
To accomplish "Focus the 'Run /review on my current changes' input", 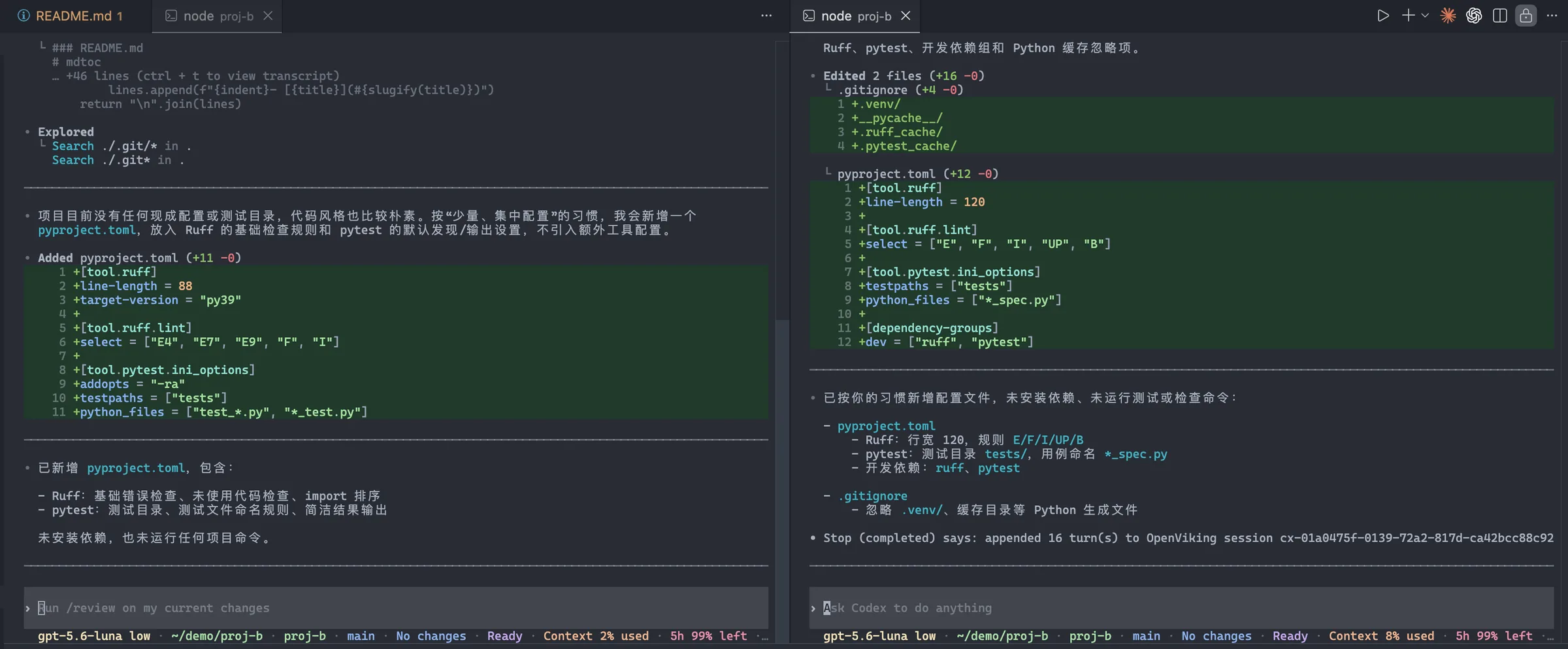I will pos(396,608).
